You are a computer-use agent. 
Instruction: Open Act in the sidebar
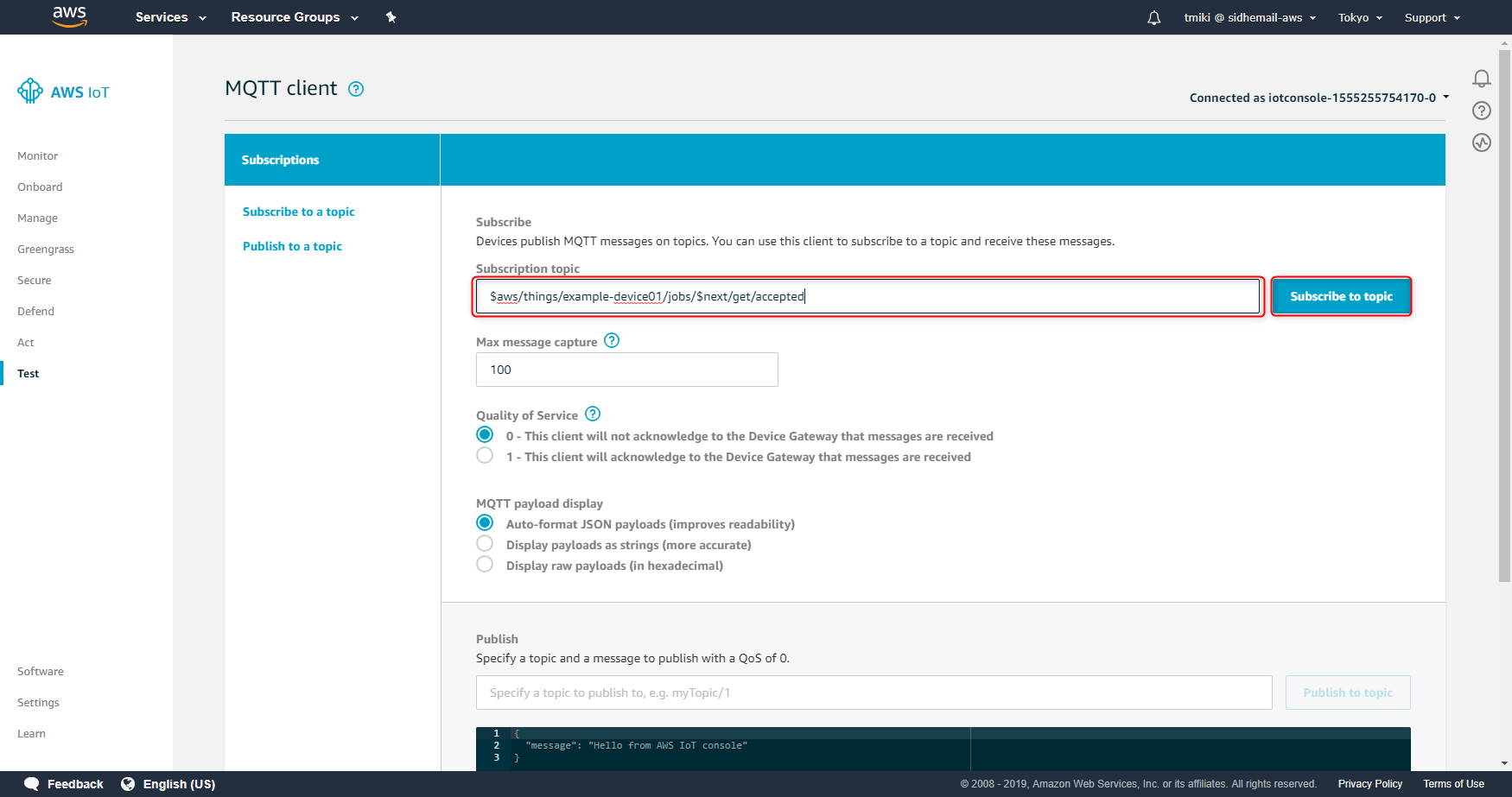tap(26, 343)
